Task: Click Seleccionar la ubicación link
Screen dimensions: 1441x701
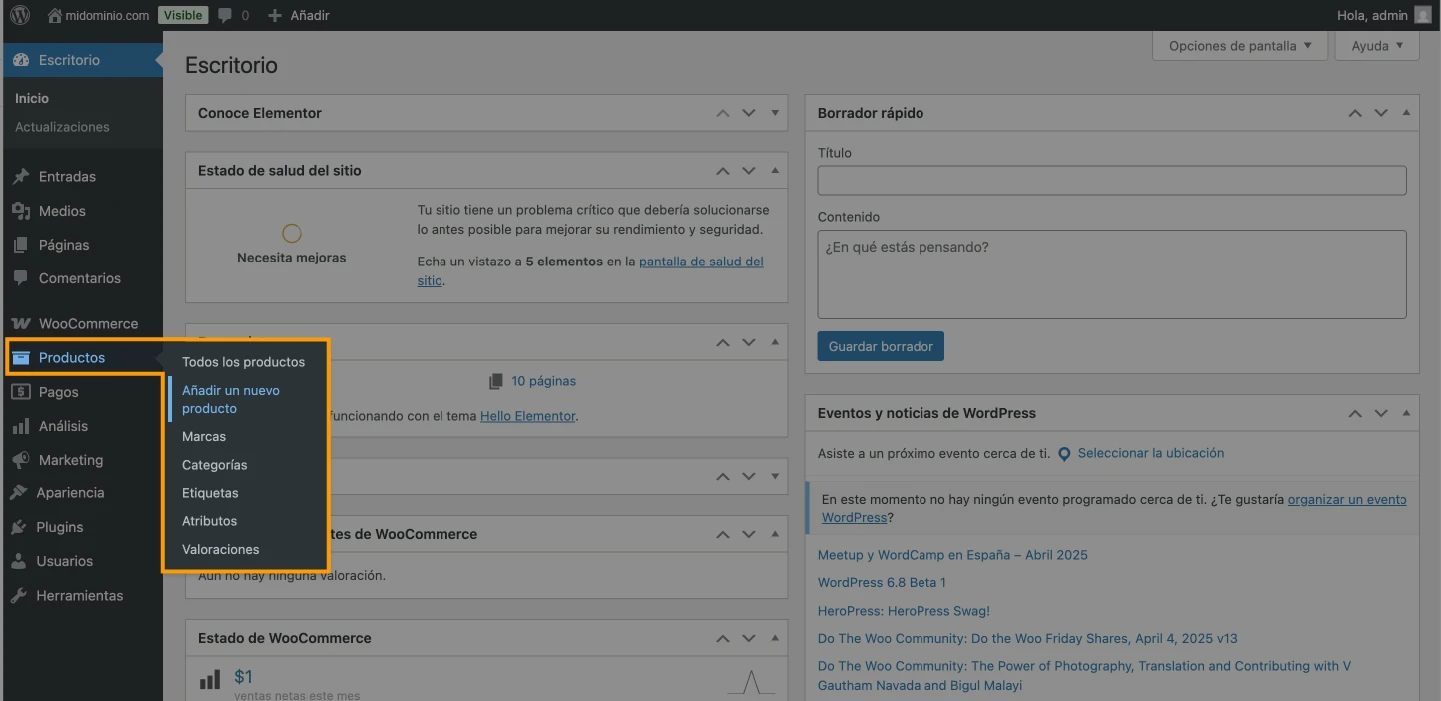Action: point(1151,453)
